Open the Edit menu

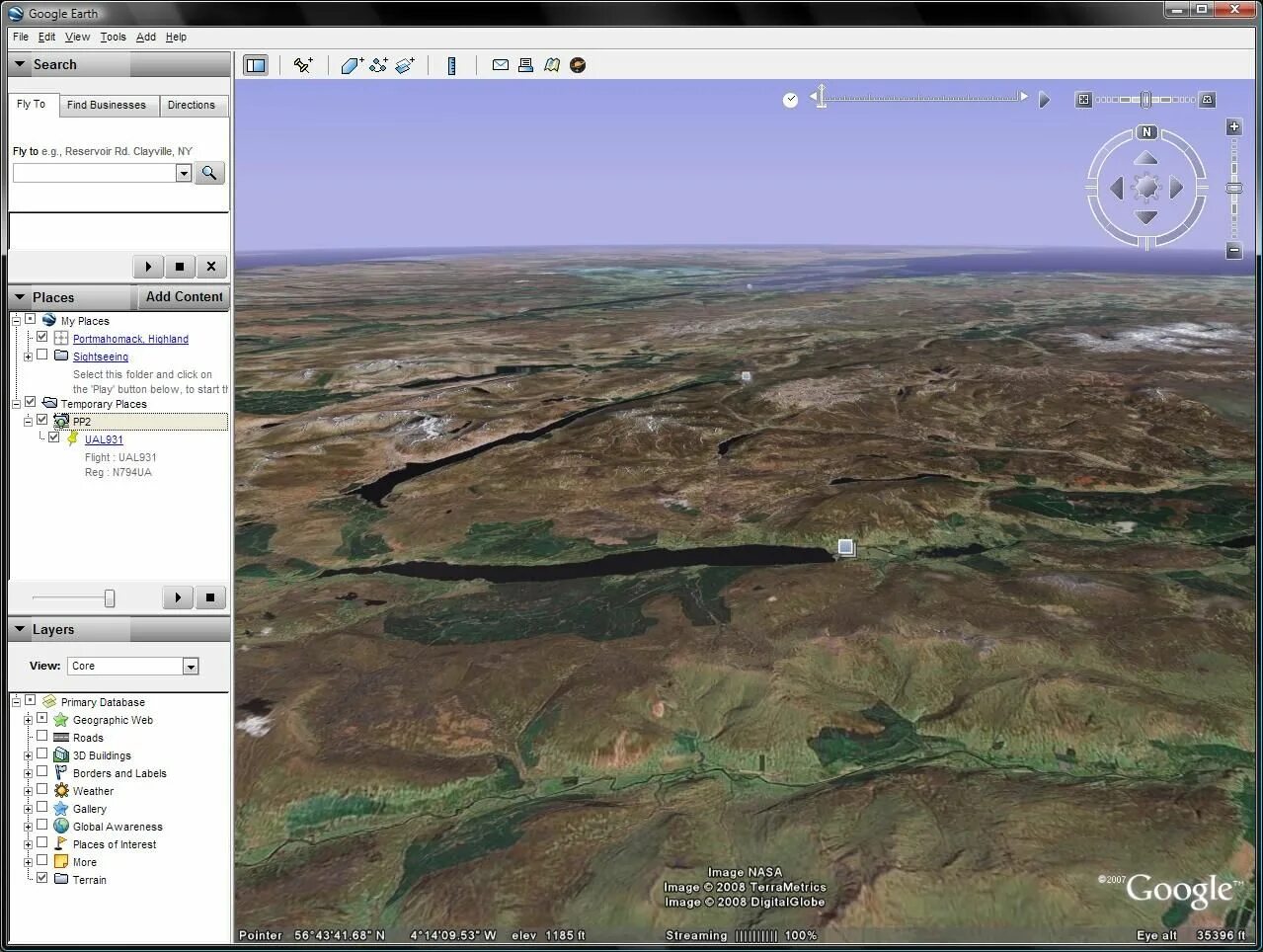click(x=46, y=37)
